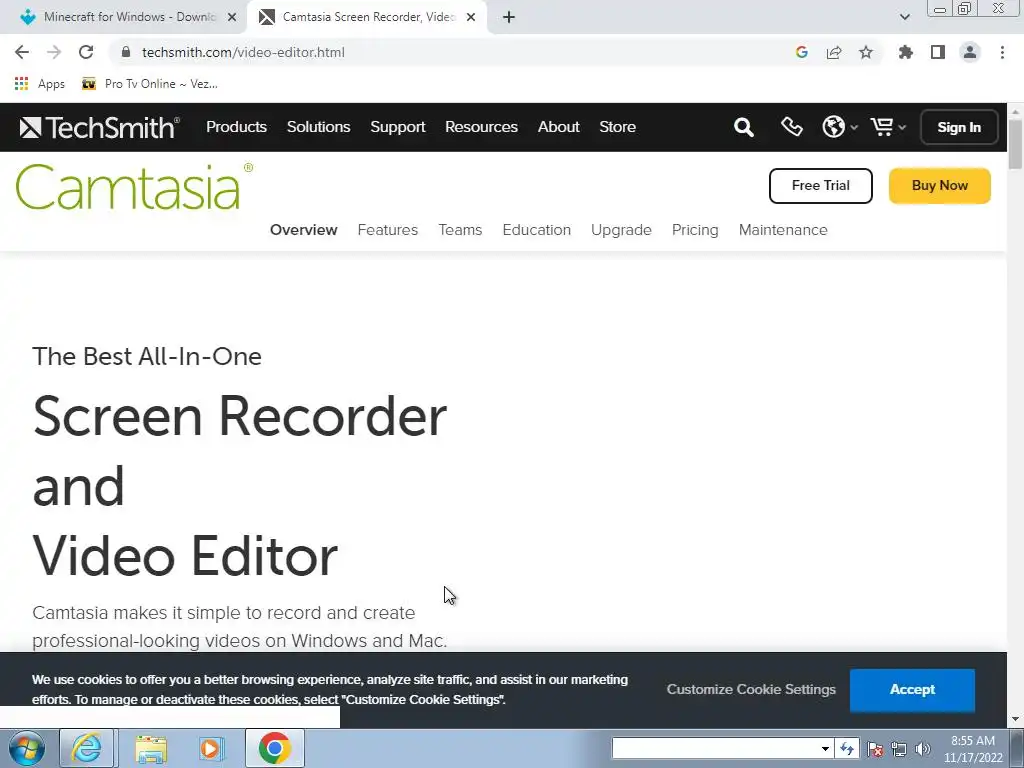Click the phone contact icon
1024x768 pixels.
[x=792, y=127]
